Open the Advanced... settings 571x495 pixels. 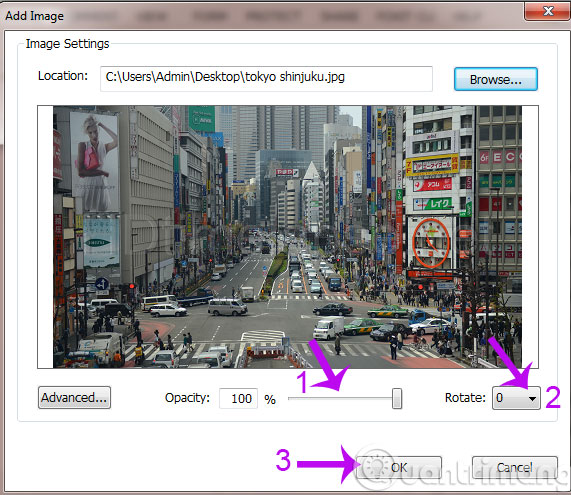74,398
